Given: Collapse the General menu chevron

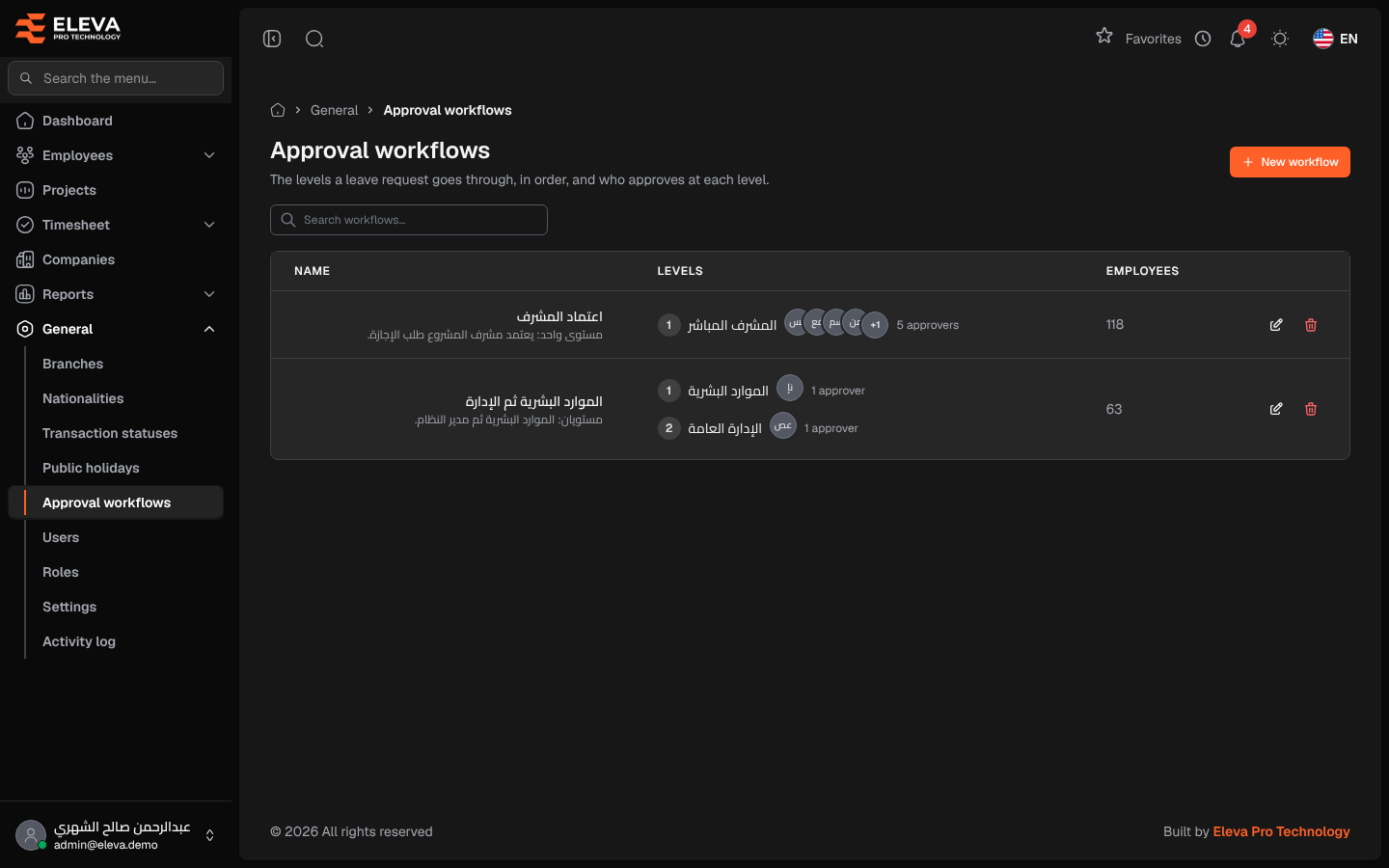Looking at the screenshot, I should point(209,329).
